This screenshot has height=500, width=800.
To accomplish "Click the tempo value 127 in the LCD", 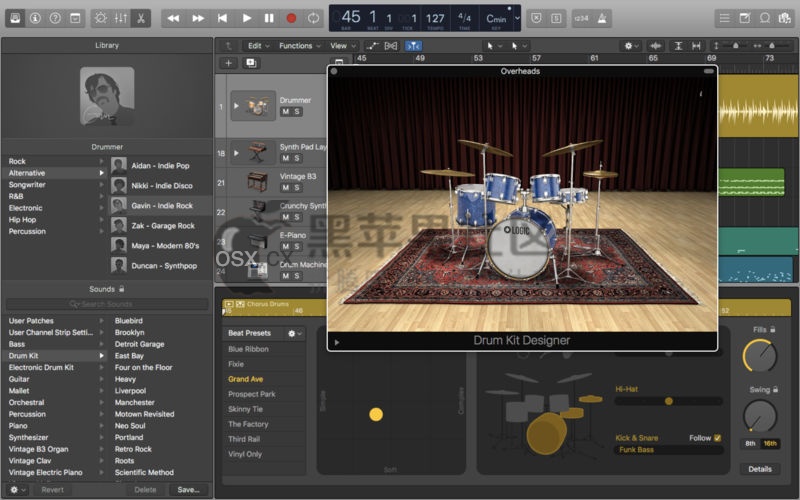I will point(435,19).
